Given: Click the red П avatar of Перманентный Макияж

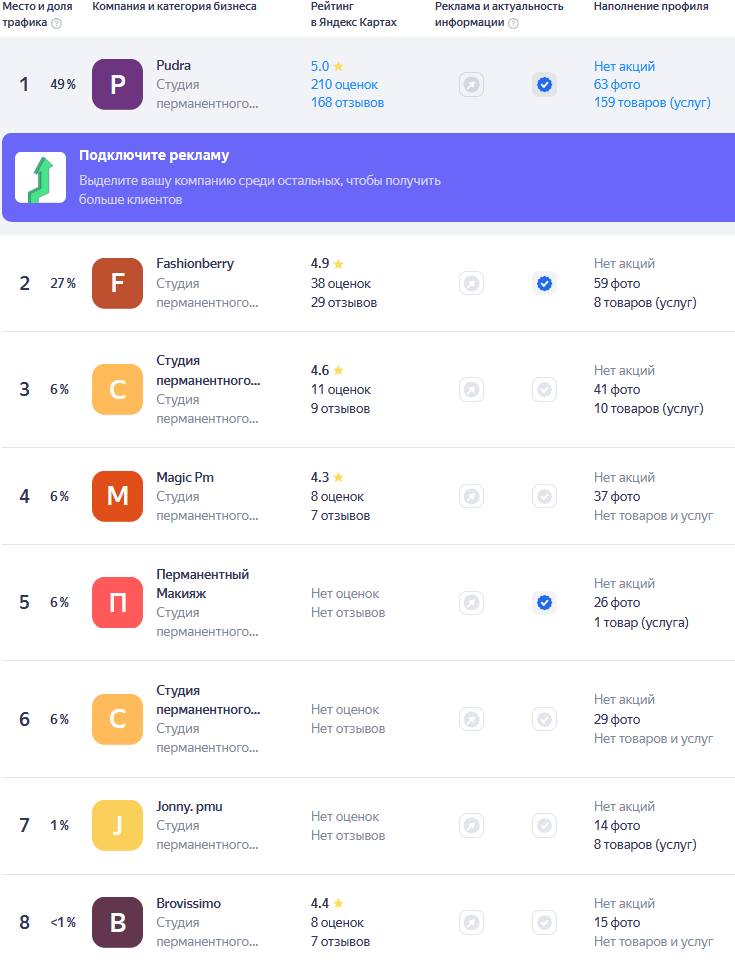Looking at the screenshot, I should tap(118, 603).
